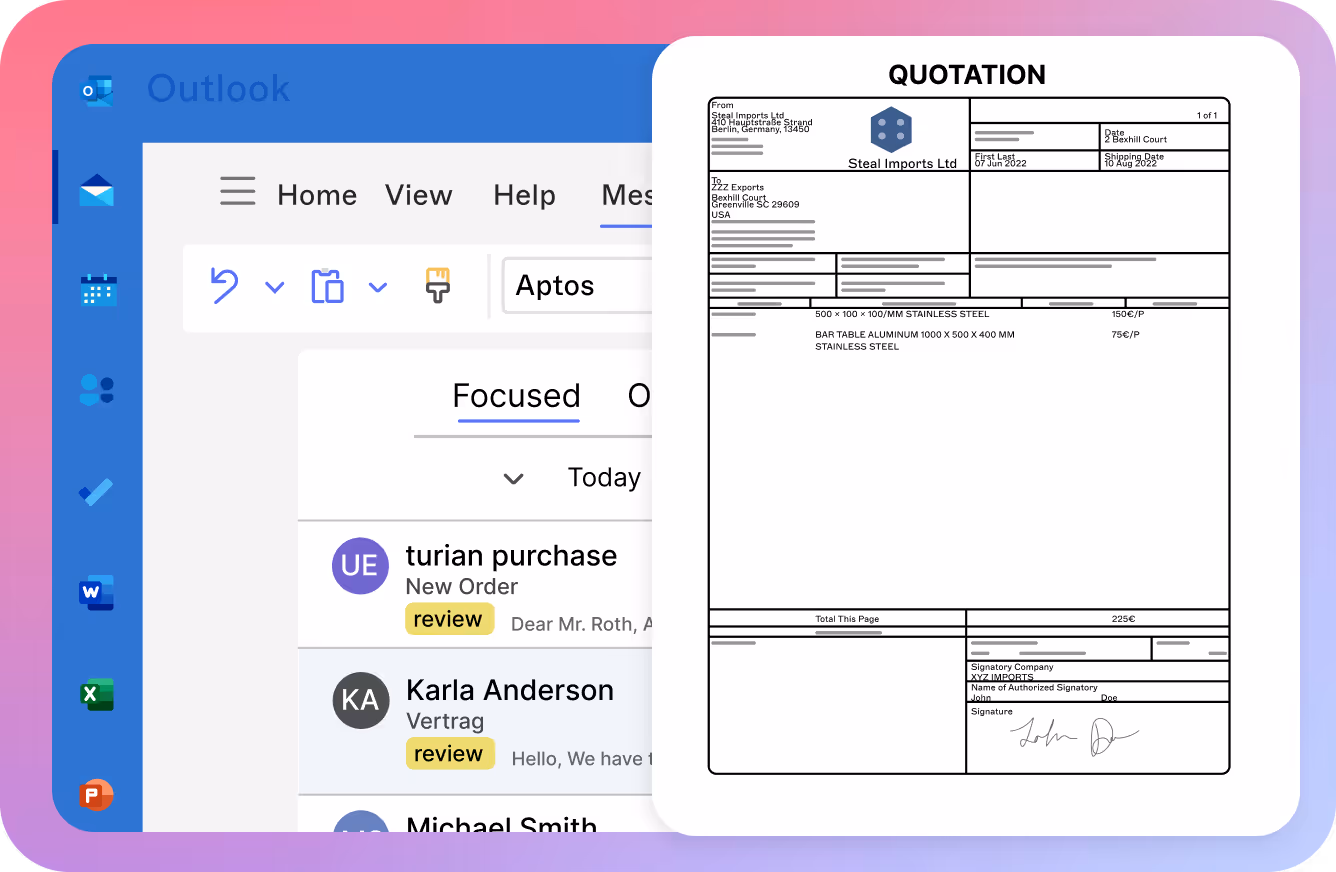Open the Michael Smith email

click(476, 815)
